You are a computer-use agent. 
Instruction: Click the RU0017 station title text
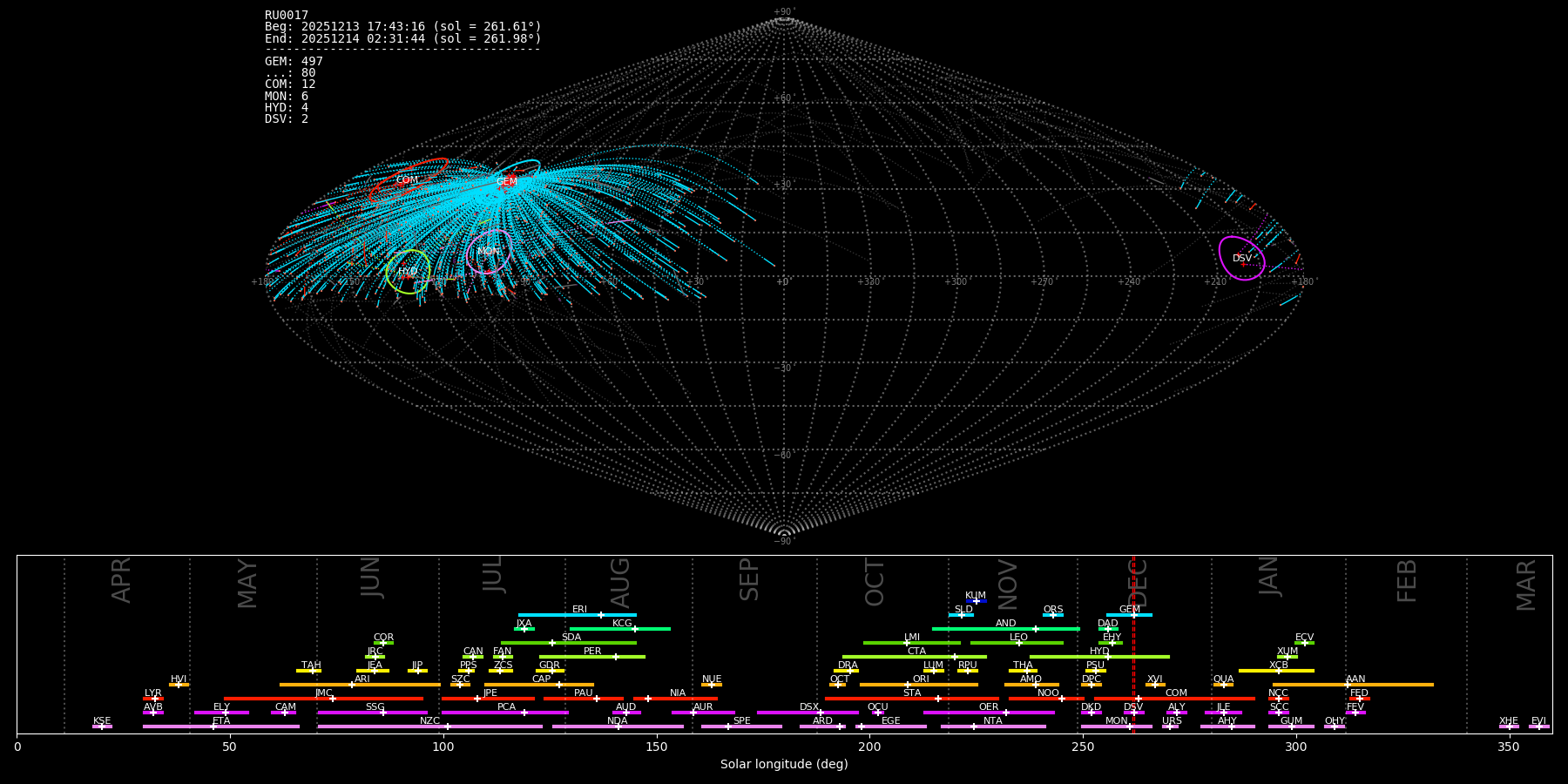click(x=287, y=16)
